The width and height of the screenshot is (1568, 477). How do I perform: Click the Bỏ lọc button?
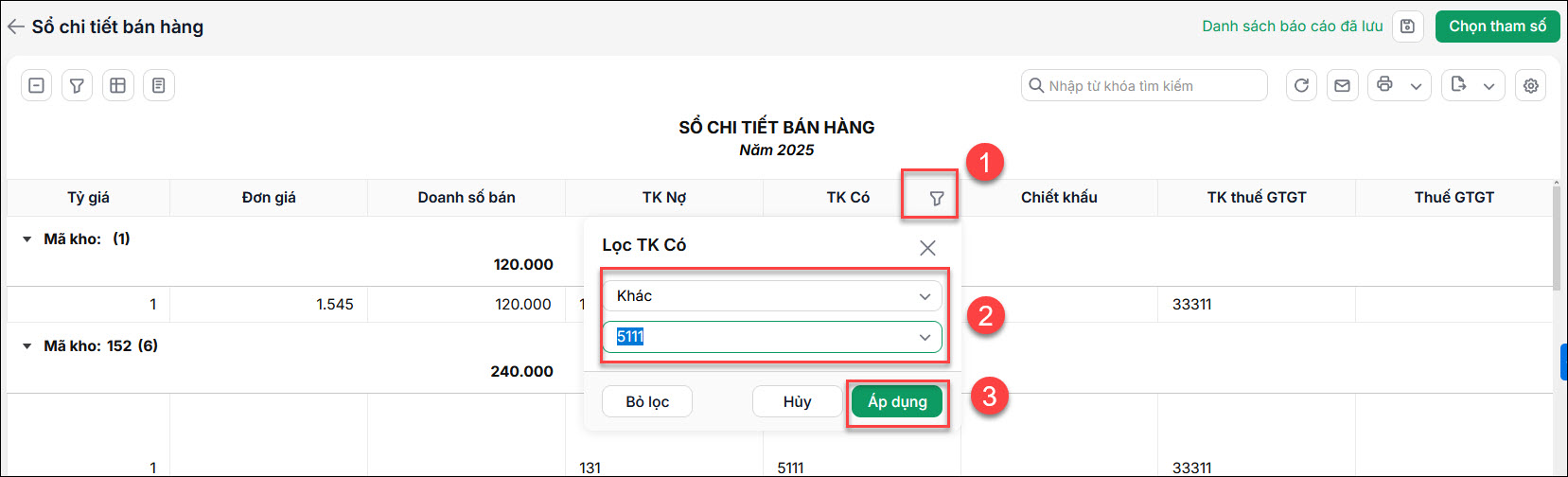(647, 401)
